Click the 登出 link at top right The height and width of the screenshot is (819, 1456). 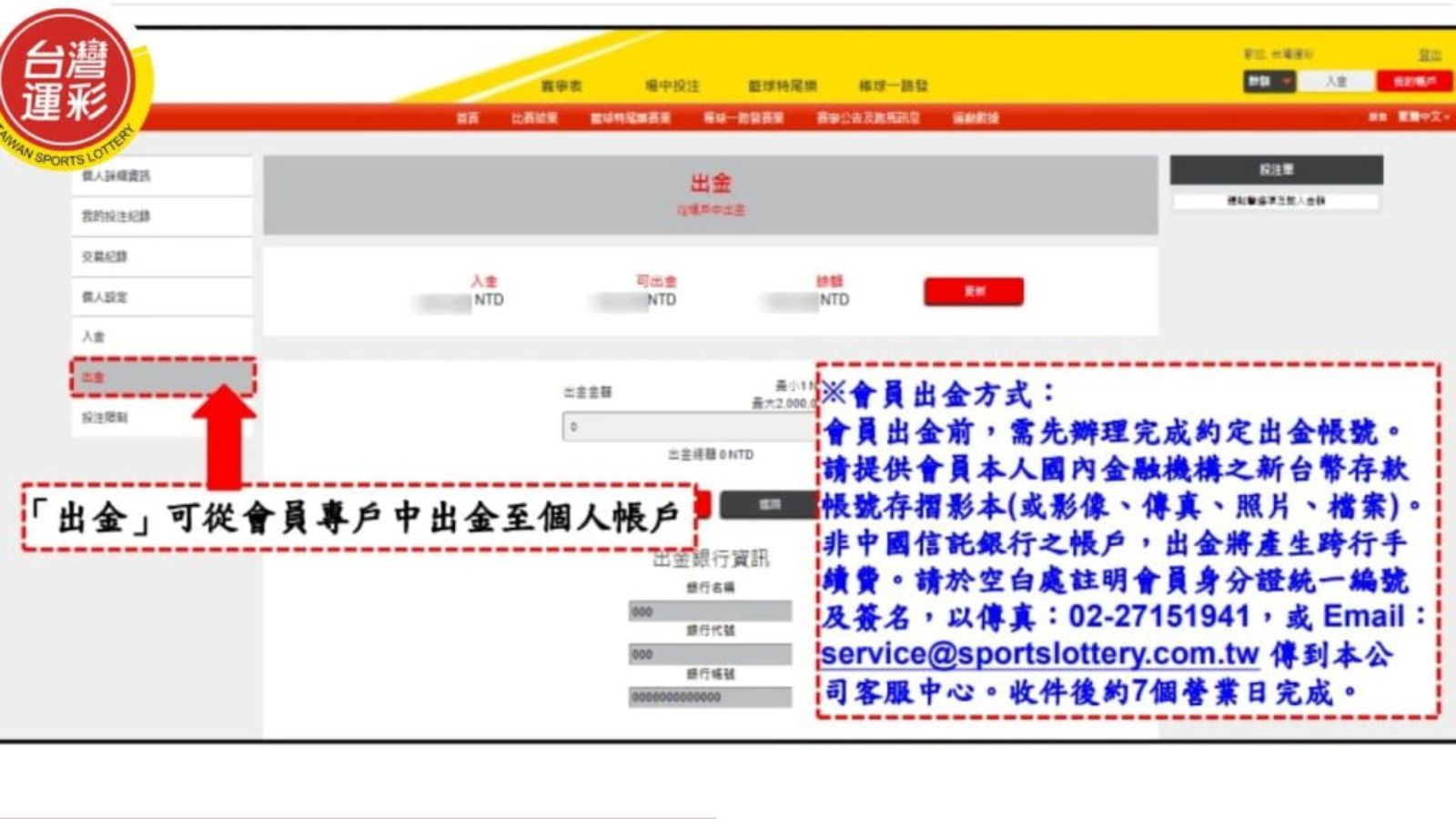tap(1430, 56)
